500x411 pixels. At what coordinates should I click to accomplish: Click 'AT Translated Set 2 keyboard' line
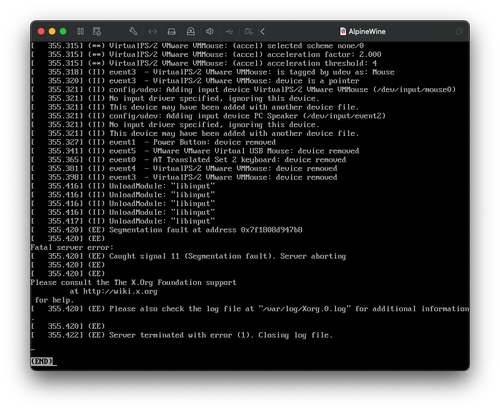tap(188, 160)
